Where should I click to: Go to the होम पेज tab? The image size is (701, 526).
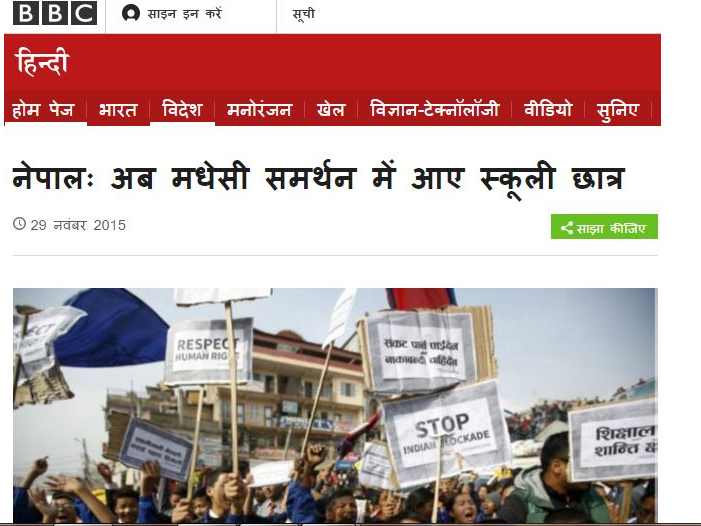click(x=43, y=109)
